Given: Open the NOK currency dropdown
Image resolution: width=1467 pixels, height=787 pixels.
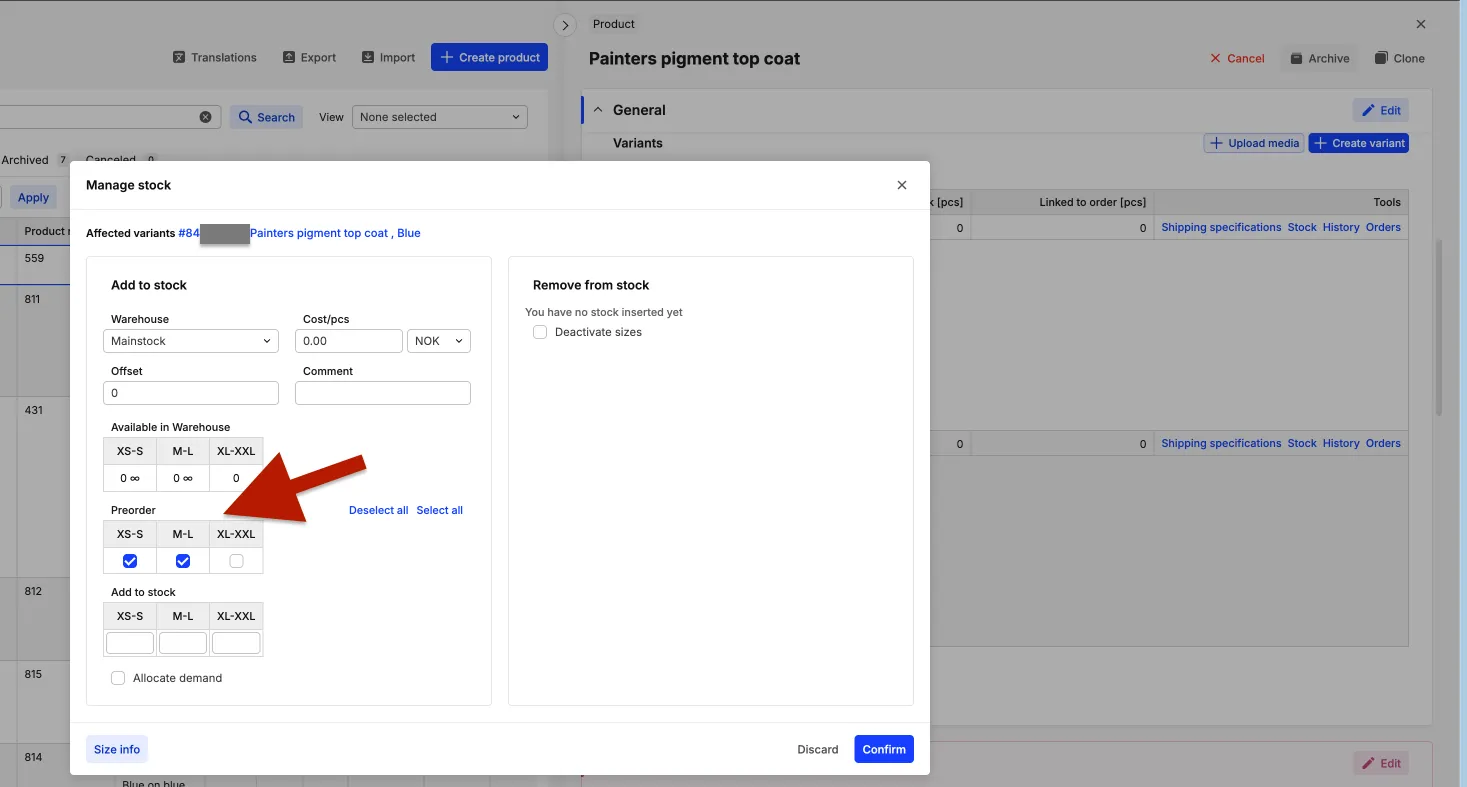Looking at the screenshot, I should tap(438, 341).
